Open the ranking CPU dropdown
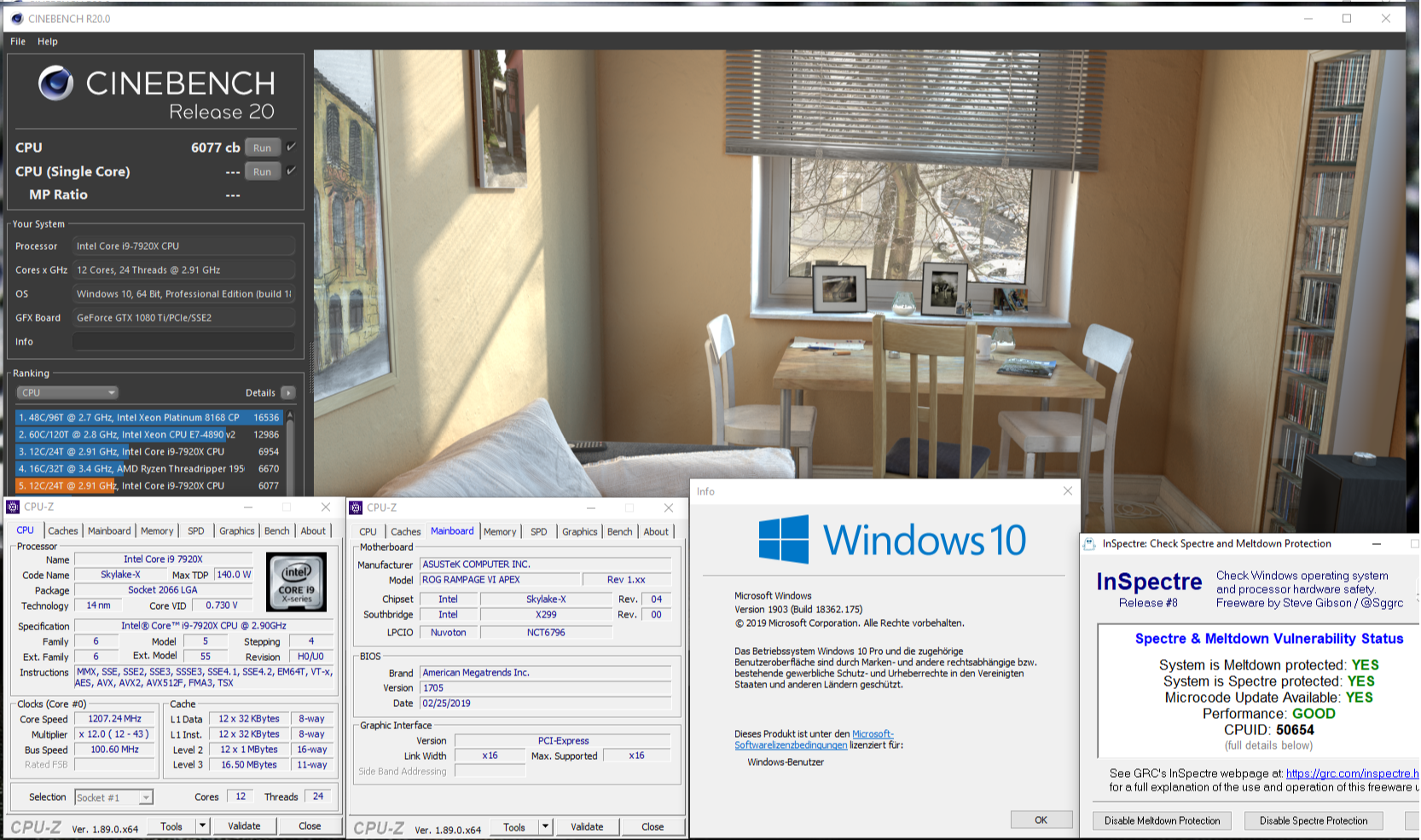The image size is (1421, 840). pyautogui.click(x=67, y=393)
